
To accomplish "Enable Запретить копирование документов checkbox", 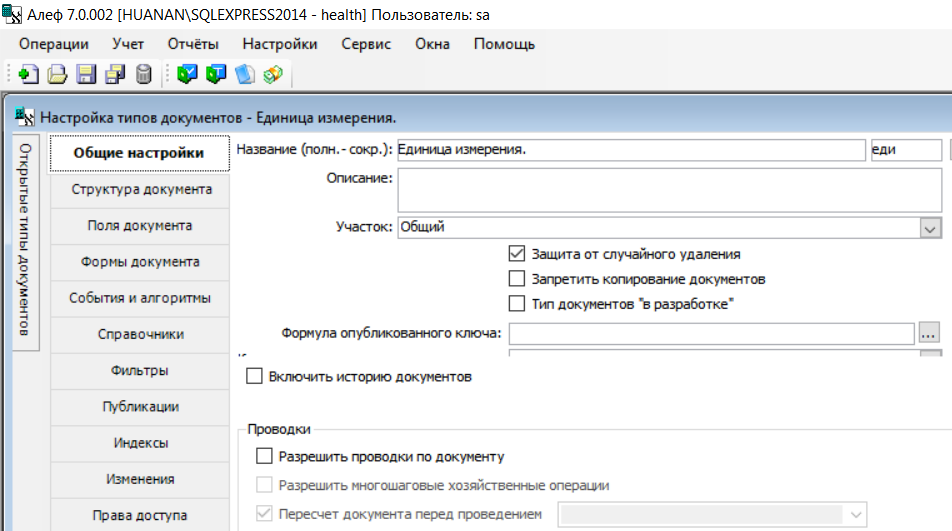I will [517, 279].
